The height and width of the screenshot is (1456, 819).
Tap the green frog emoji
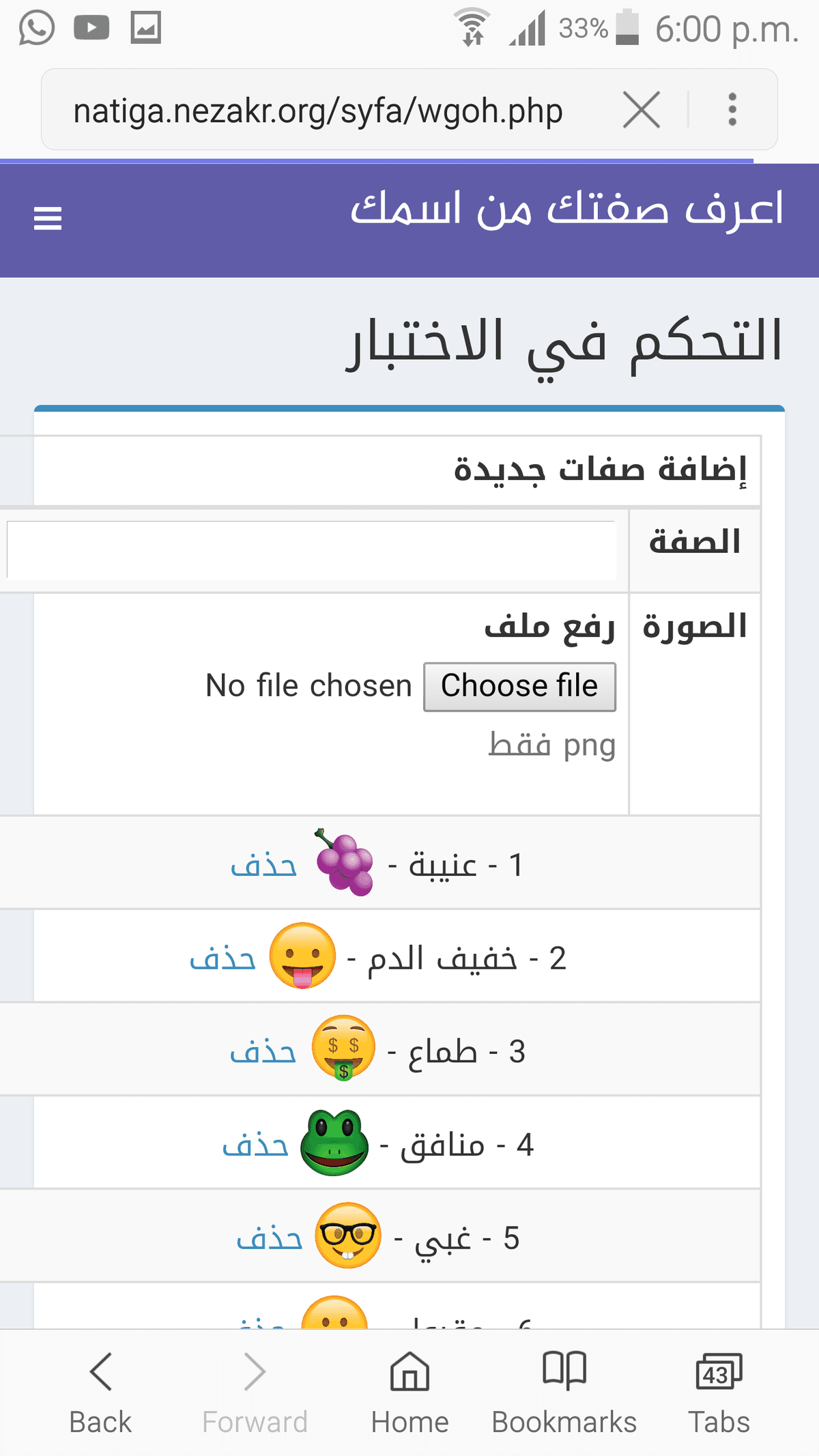click(x=334, y=1143)
